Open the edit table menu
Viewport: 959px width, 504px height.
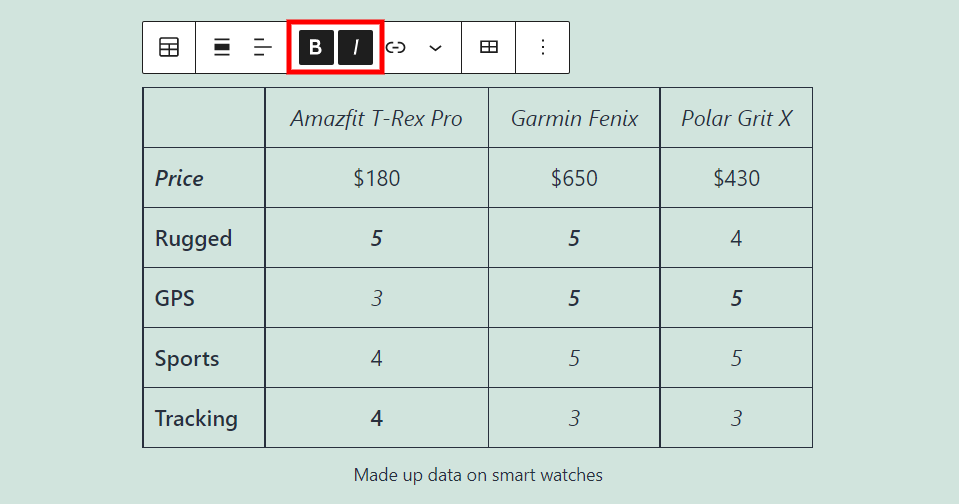pos(489,48)
